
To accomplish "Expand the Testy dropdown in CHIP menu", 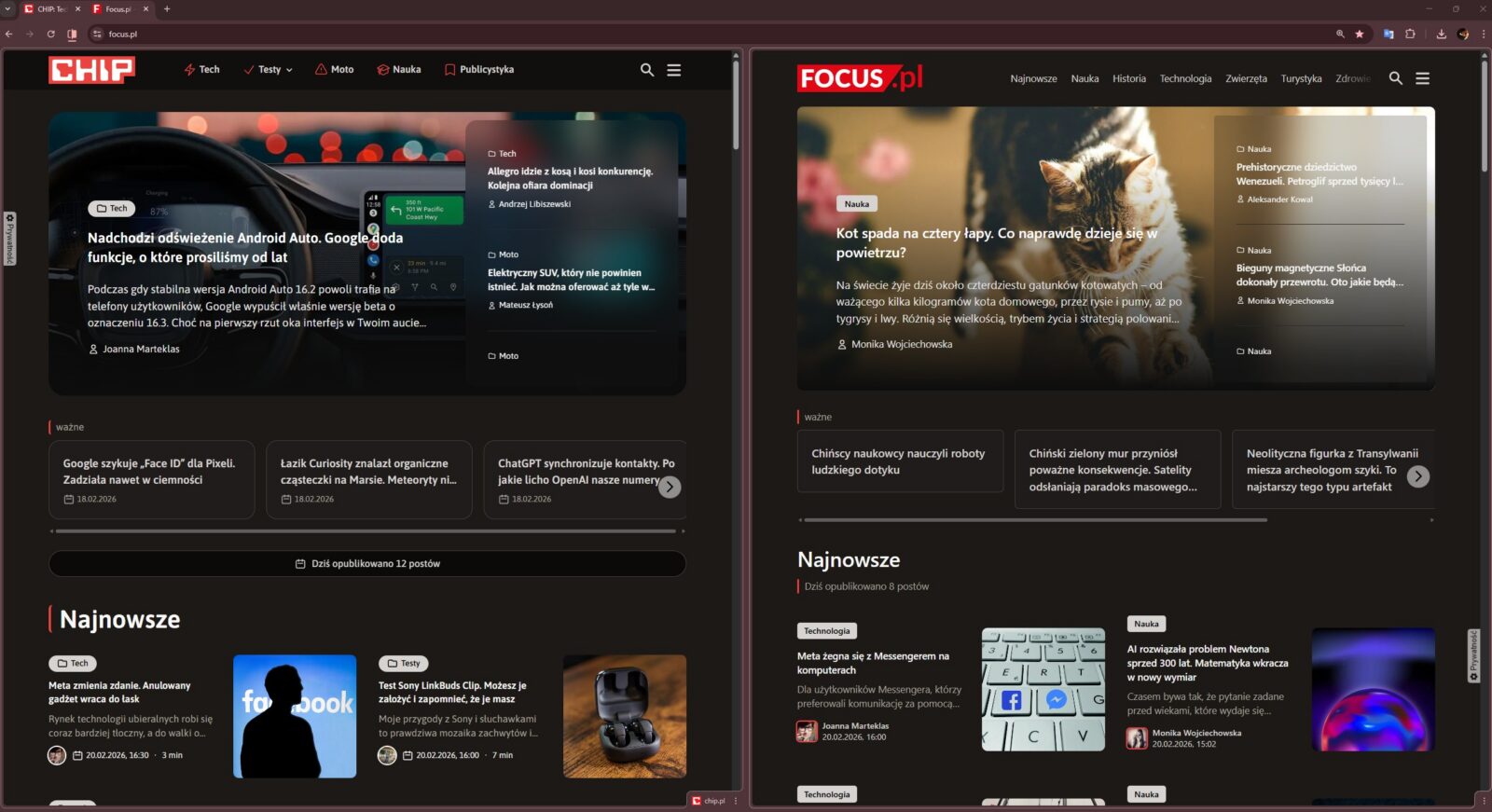I will tap(269, 70).
